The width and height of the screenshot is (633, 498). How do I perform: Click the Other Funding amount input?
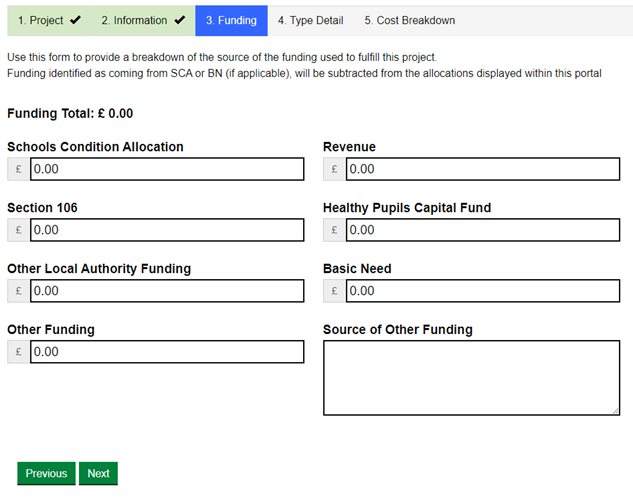(x=167, y=352)
